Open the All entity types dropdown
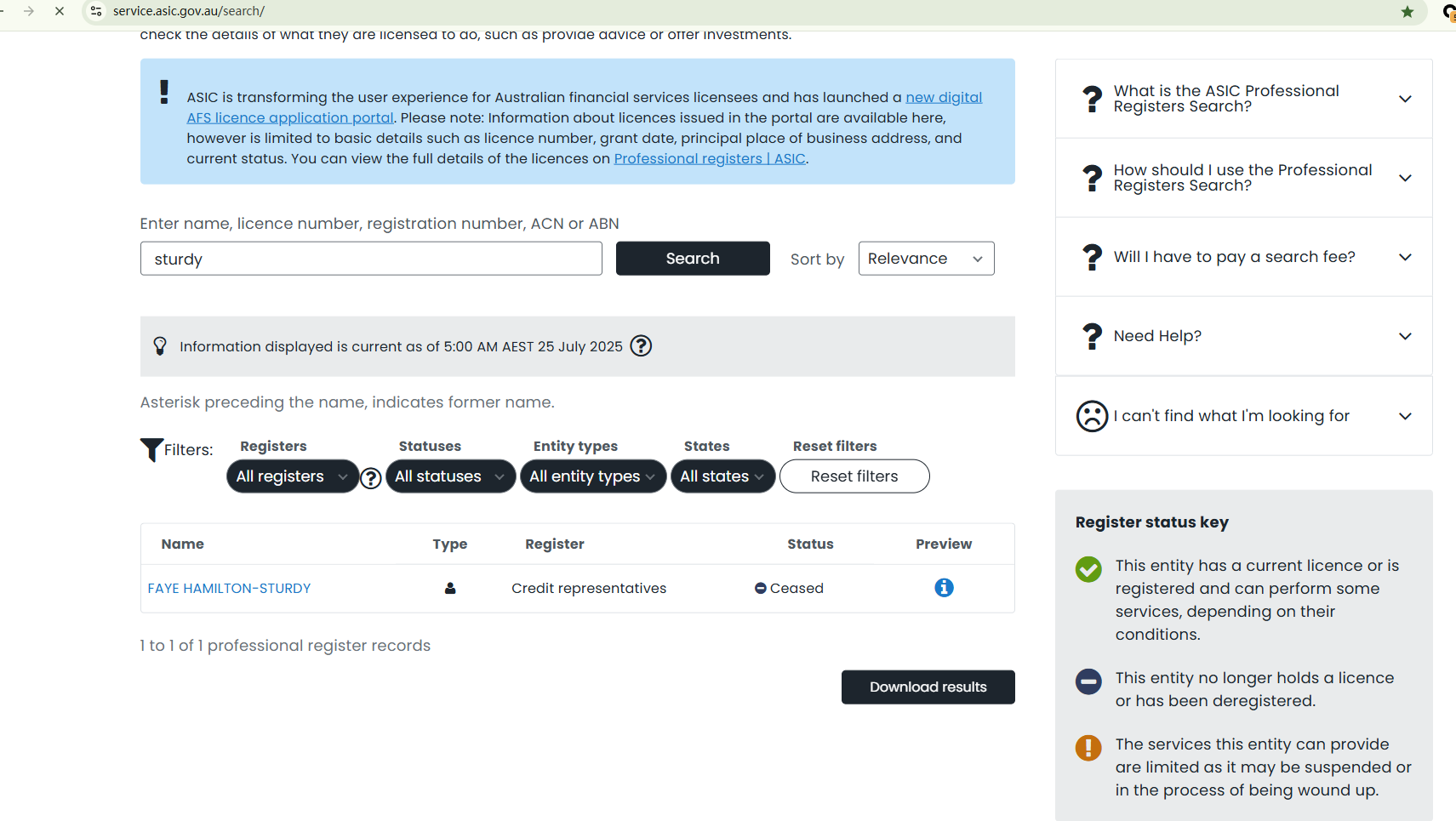 tap(592, 476)
